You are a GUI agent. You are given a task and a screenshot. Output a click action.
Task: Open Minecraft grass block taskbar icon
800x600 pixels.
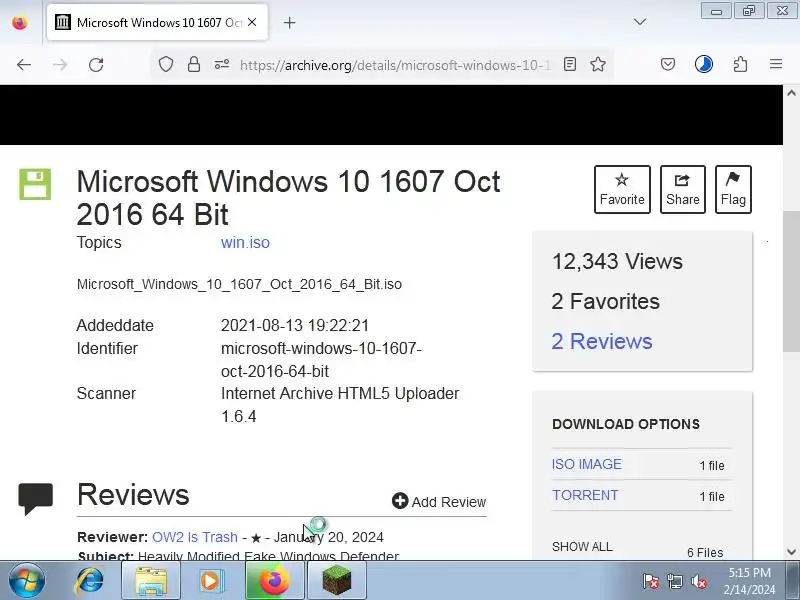click(x=337, y=581)
